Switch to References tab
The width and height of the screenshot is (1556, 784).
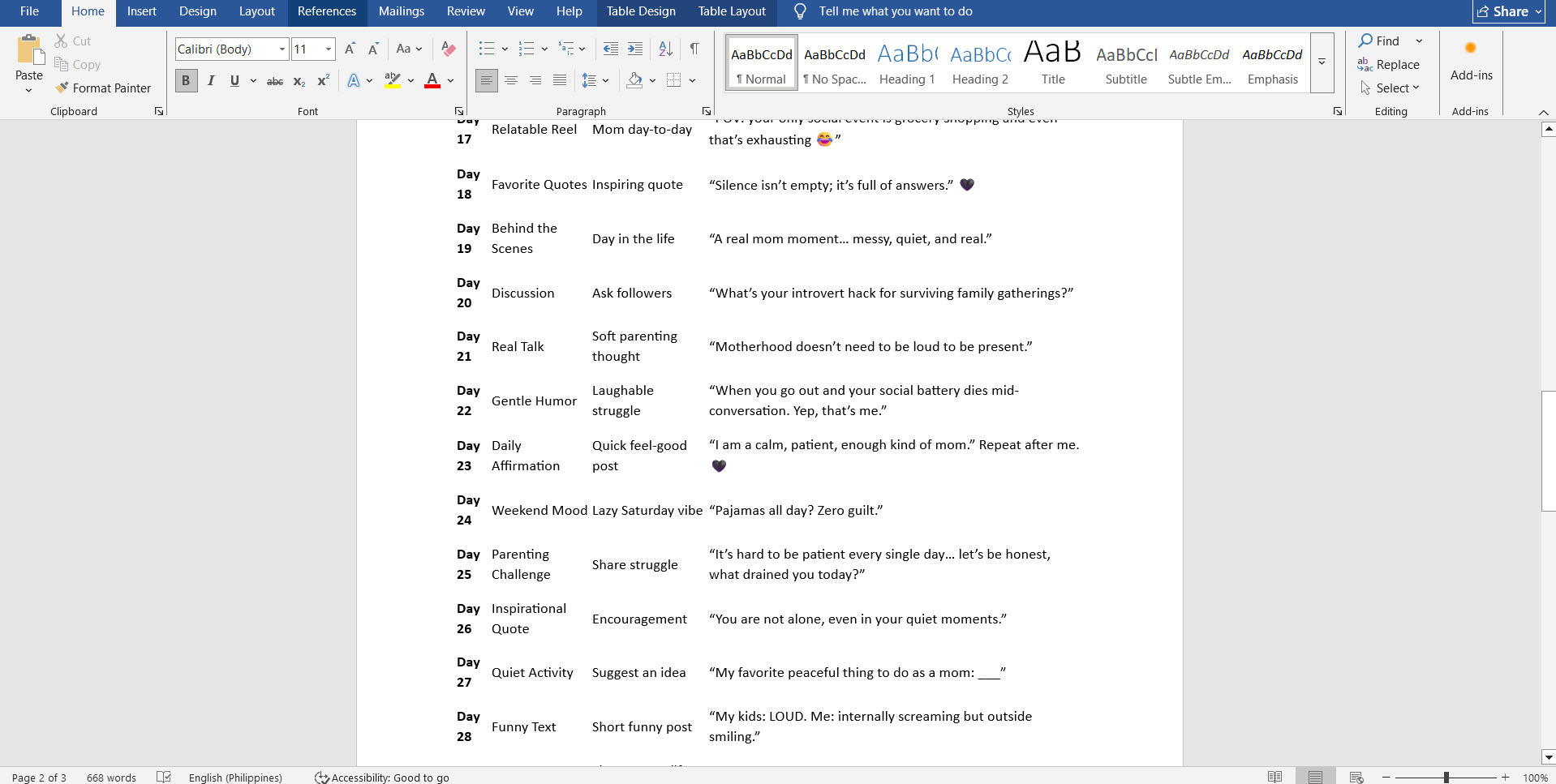click(327, 11)
